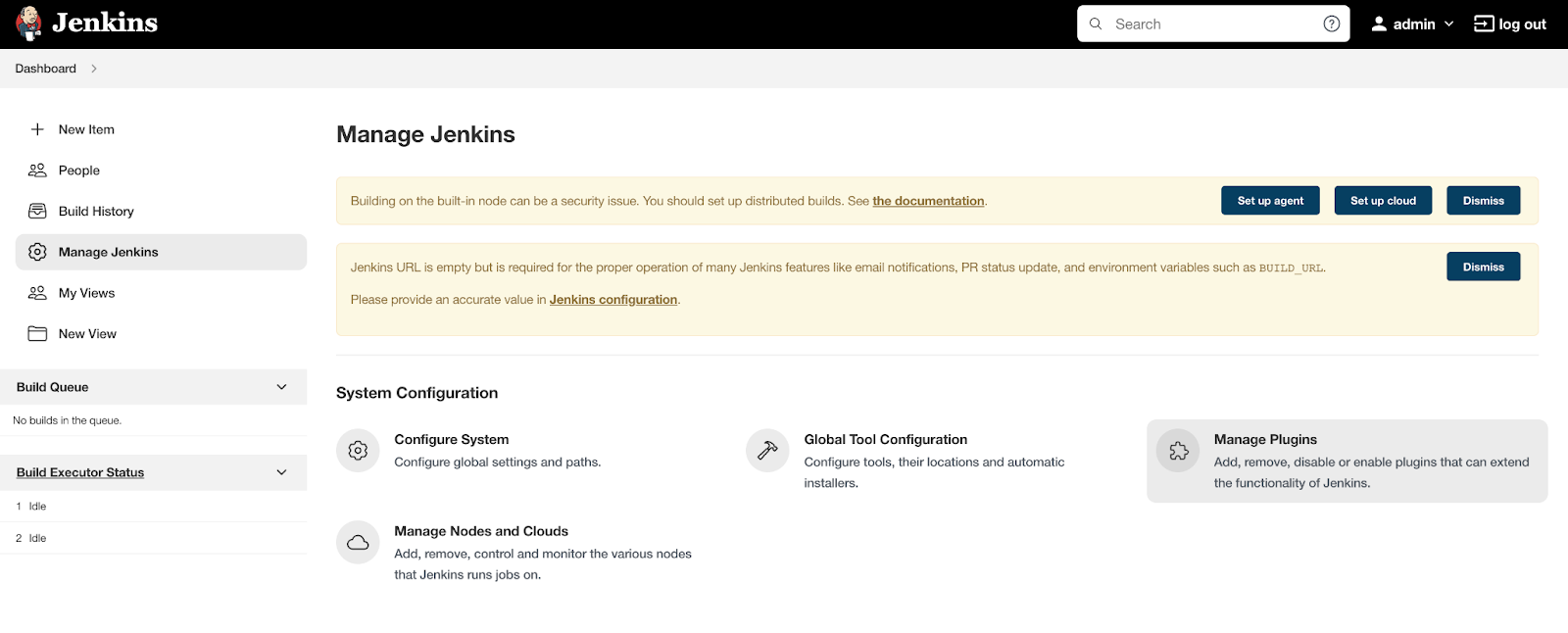Image resolution: width=1568 pixels, height=633 pixels.
Task: Click the 'System Configuration' section heading
Action: coord(416,393)
